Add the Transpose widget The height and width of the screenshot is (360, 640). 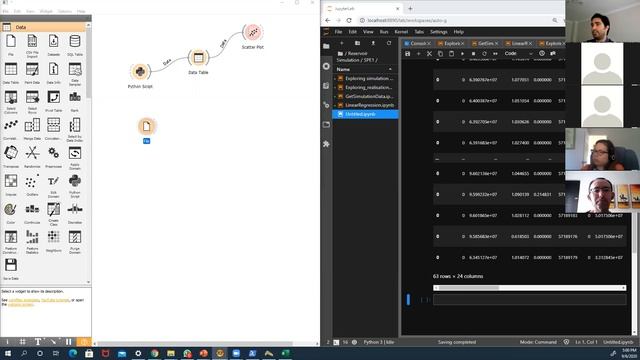pyautogui.click(x=11, y=157)
